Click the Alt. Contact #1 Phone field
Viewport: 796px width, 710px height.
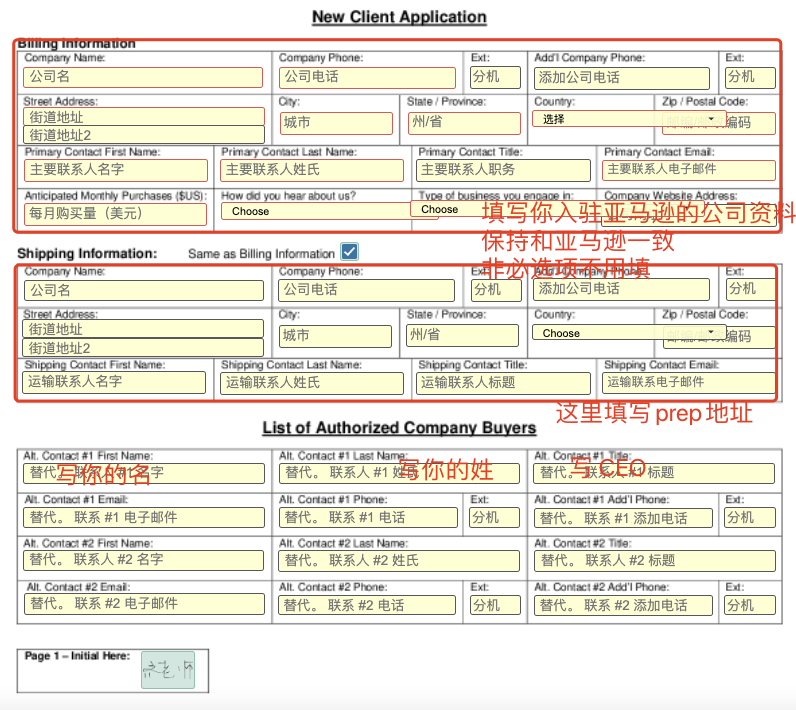pyautogui.click(x=368, y=518)
